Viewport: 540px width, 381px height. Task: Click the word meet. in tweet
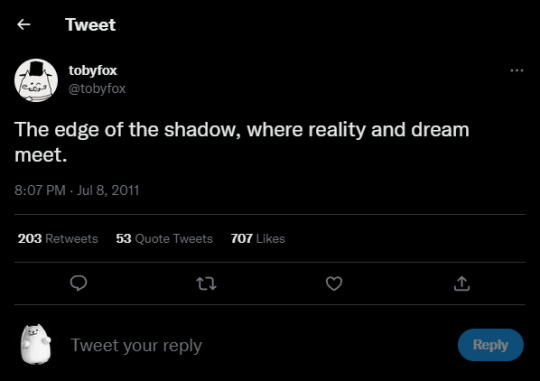tap(41, 155)
